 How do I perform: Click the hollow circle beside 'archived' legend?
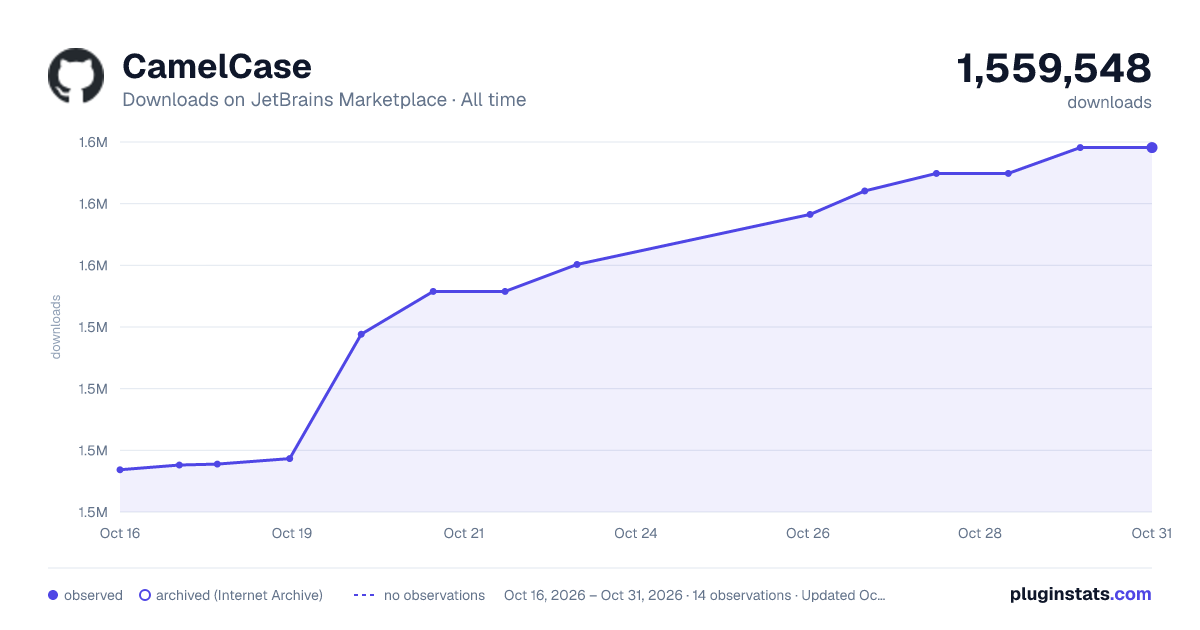click(144, 595)
